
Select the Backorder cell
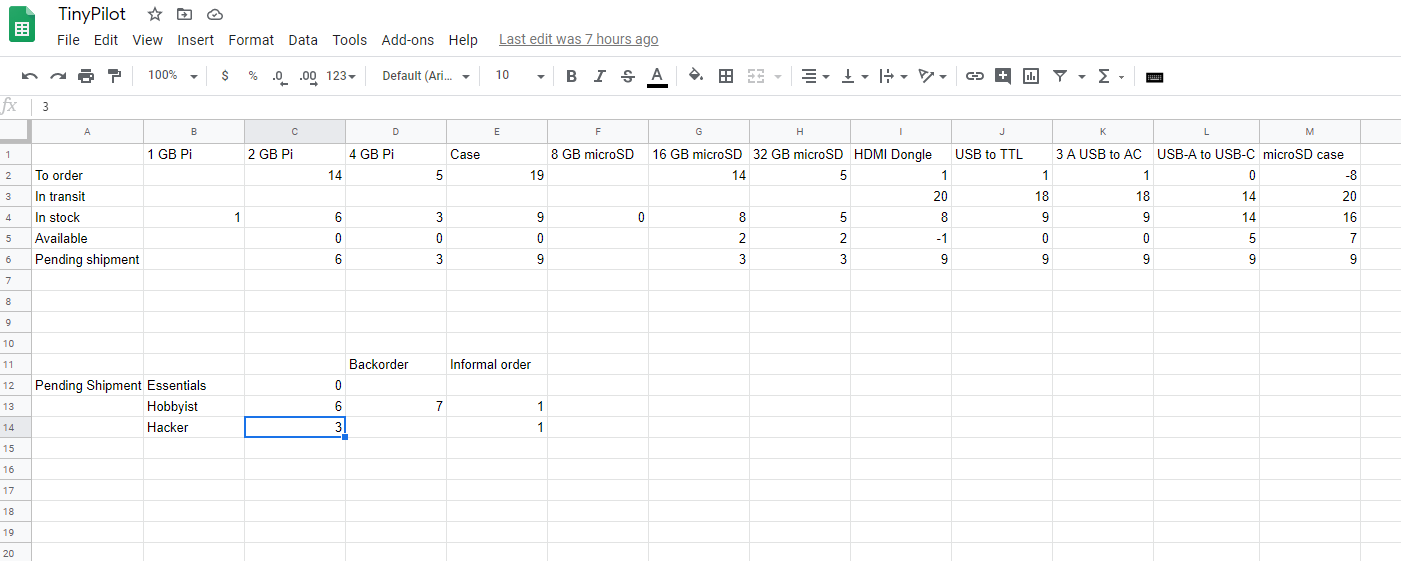click(x=396, y=364)
